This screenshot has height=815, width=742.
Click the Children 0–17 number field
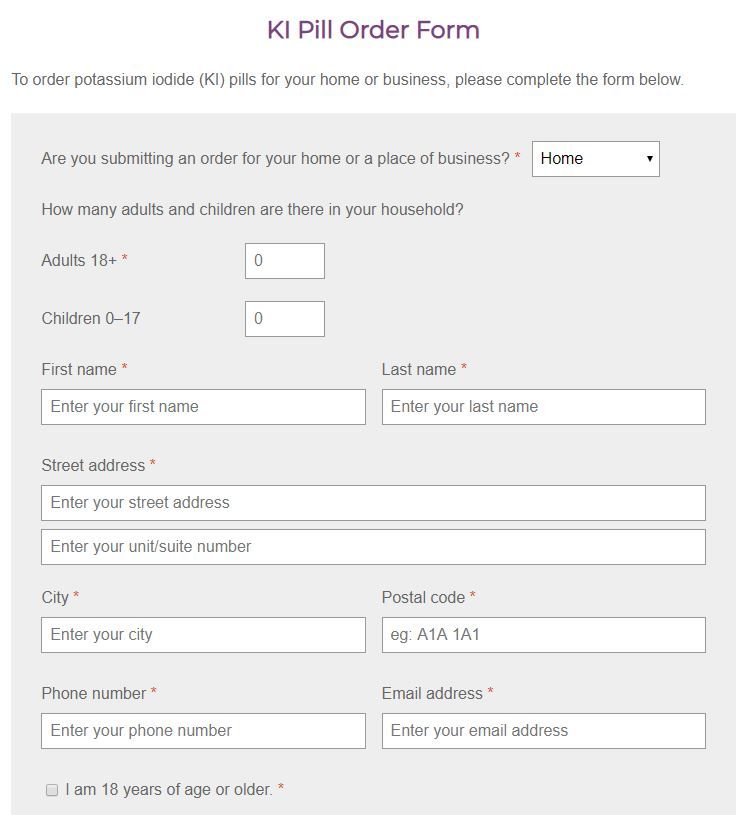click(285, 319)
